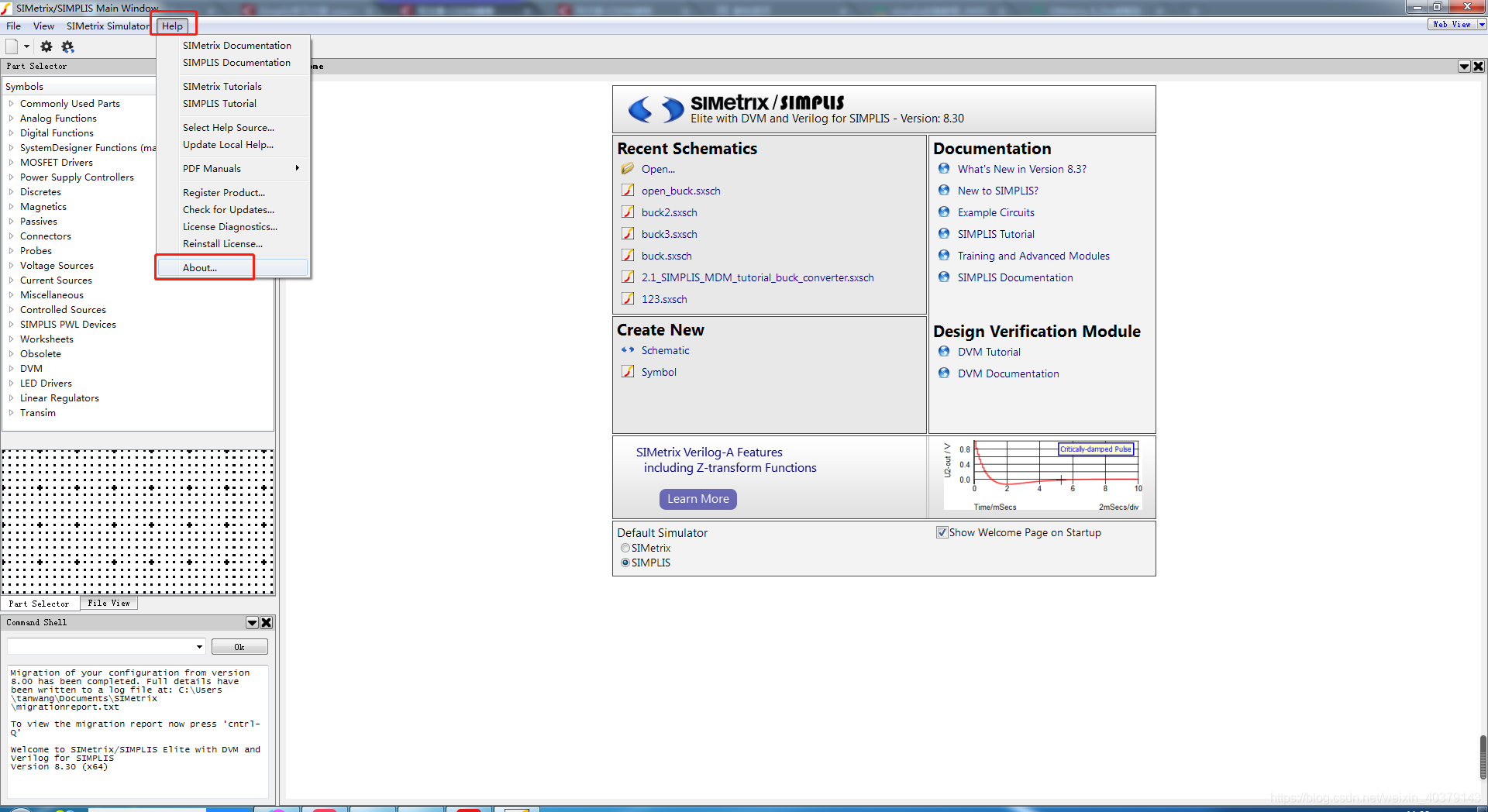
Task: Click globe icon beside DVM Documentation
Action: coord(944,373)
